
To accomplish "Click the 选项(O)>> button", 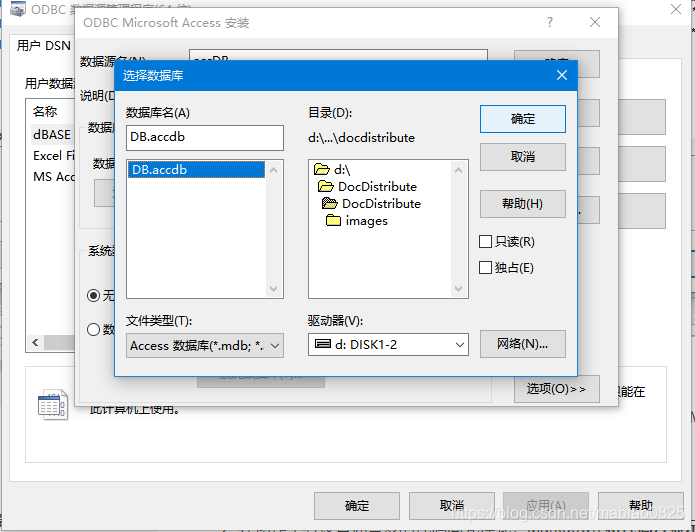I will (x=557, y=389).
